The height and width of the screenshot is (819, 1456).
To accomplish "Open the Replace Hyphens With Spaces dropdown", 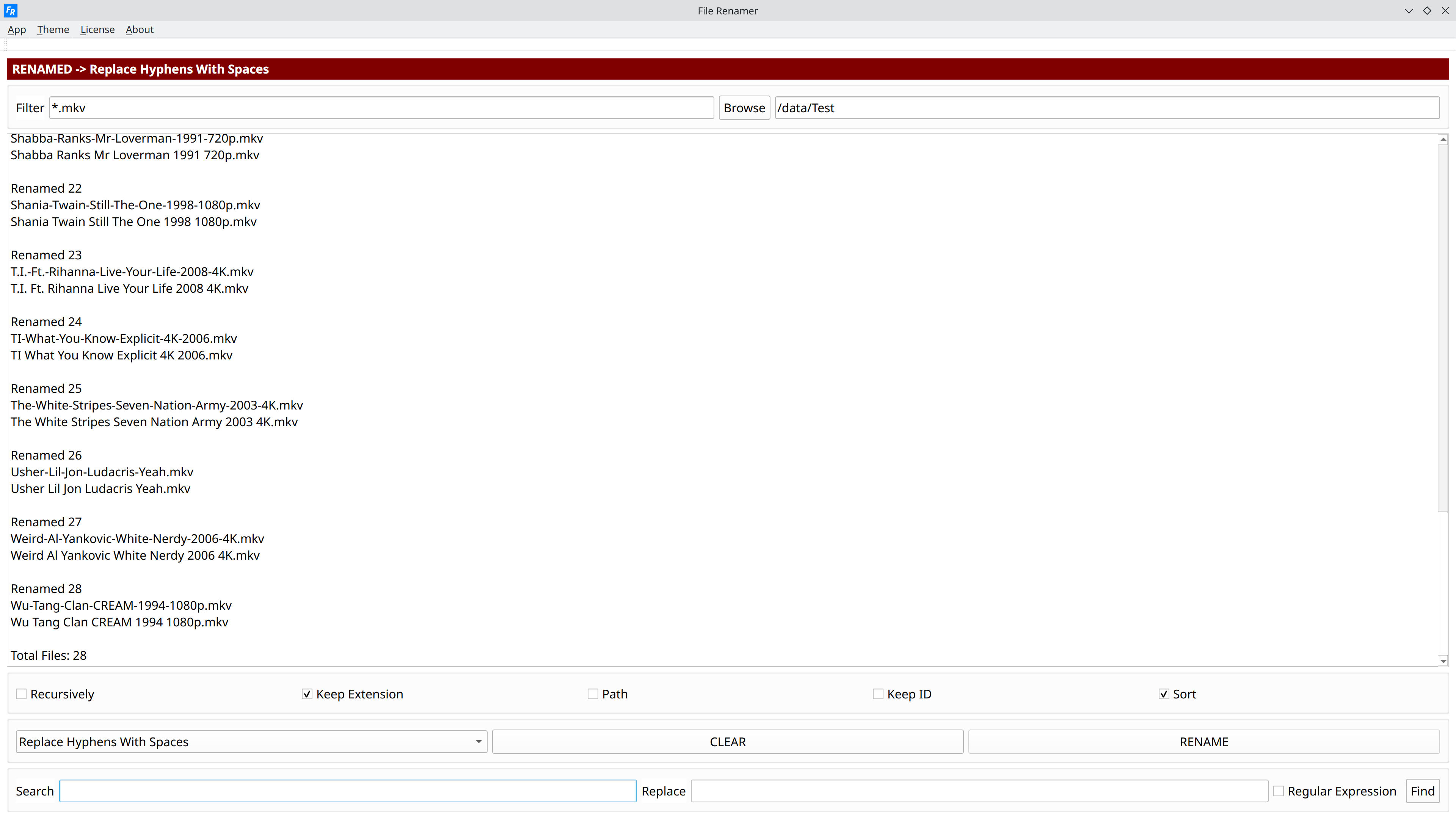I will (x=251, y=742).
